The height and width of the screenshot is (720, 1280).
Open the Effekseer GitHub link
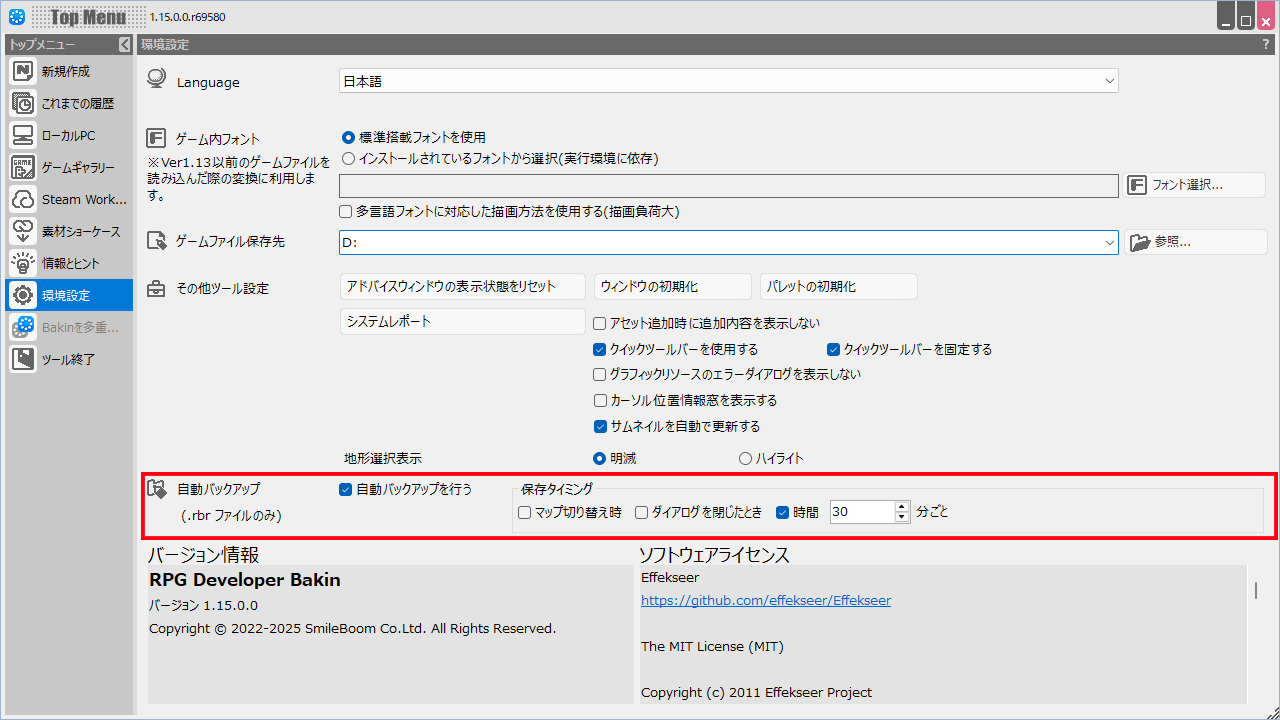(765, 600)
